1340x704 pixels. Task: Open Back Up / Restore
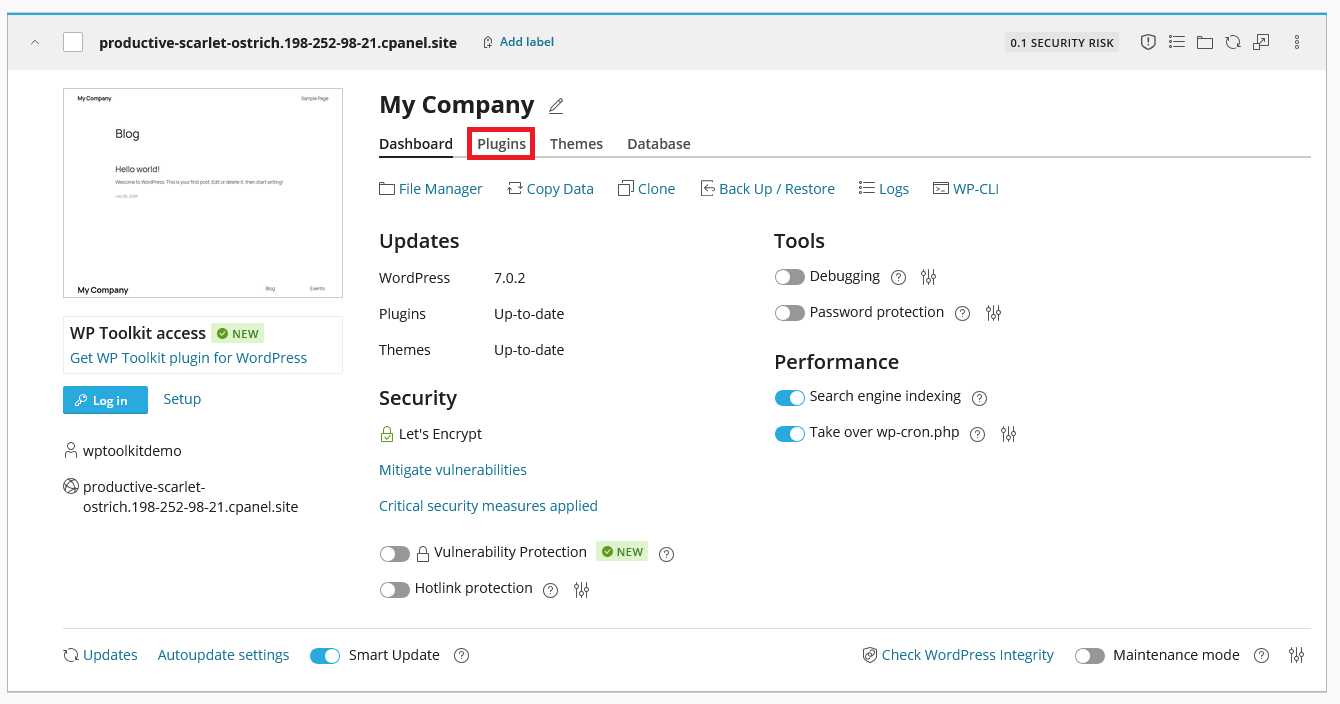[767, 189]
